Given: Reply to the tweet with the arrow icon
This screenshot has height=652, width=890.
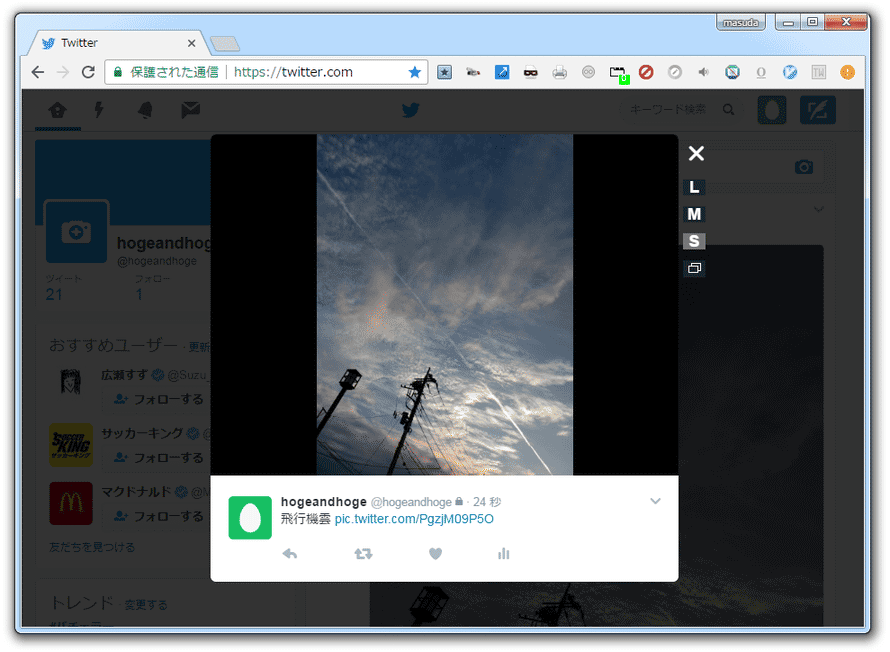Looking at the screenshot, I should [x=290, y=554].
